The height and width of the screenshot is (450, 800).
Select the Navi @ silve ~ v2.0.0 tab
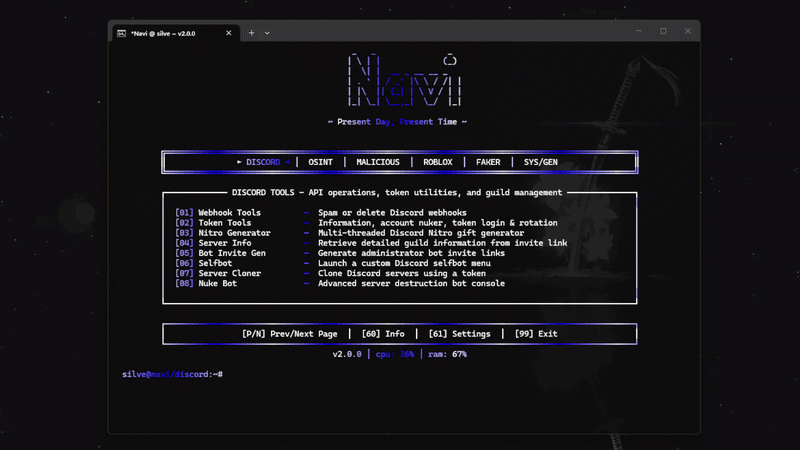(176, 33)
